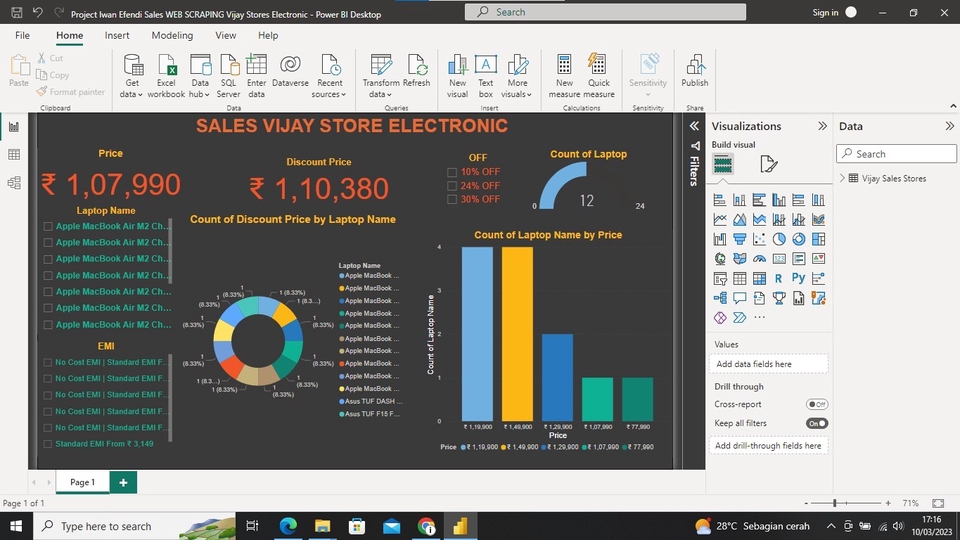Switch to Format visual pane icon

point(768,164)
